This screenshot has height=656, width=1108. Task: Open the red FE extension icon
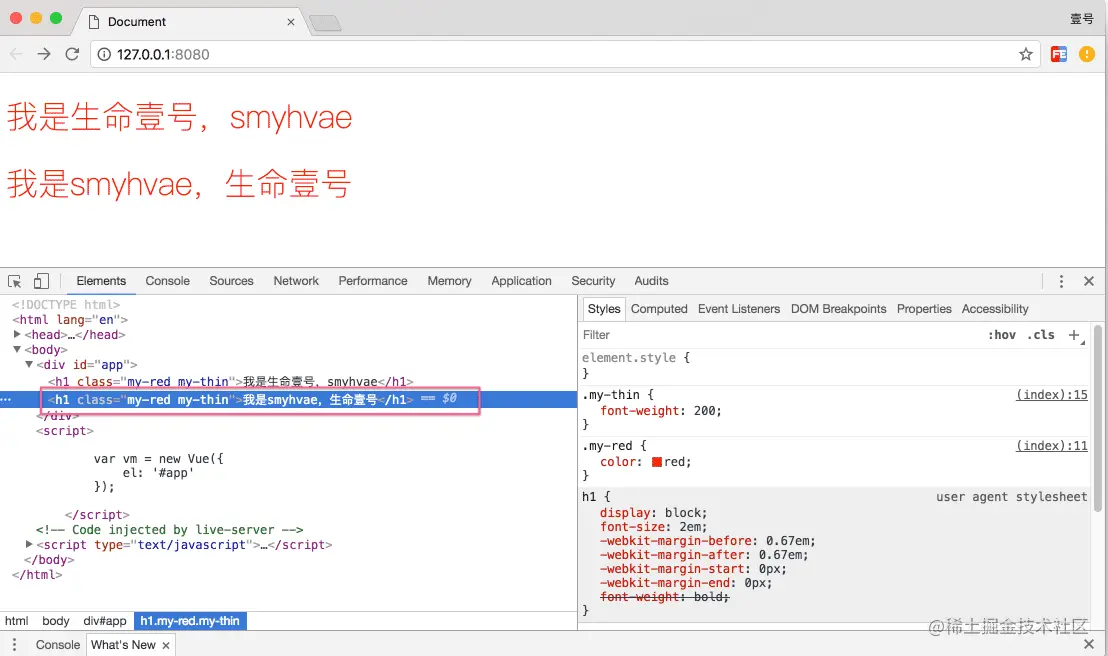tap(1059, 54)
